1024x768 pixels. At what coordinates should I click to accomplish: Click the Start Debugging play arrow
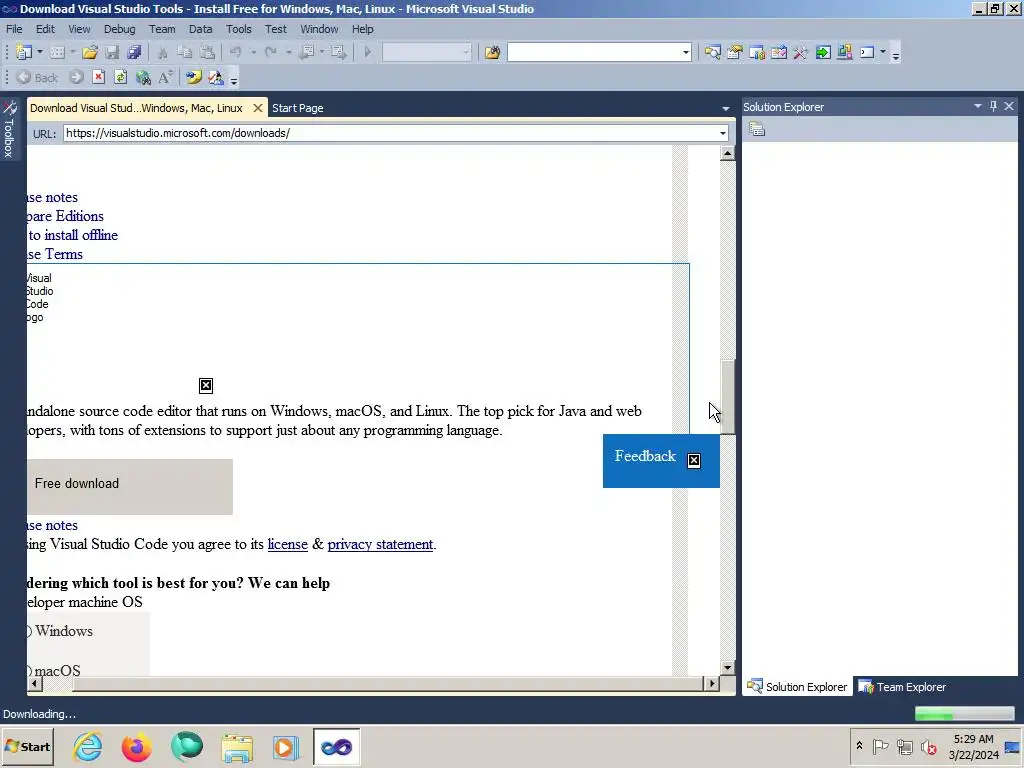coord(367,52)
